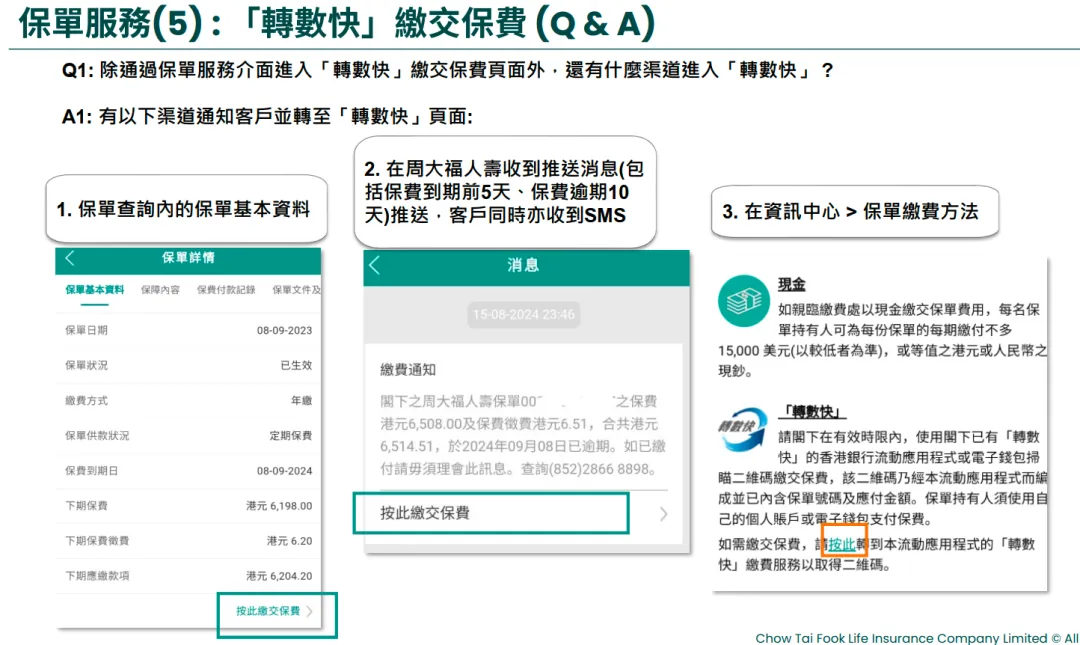Image resolution: width=1080 pixels, height=645 pixels.
Task: Click the Q1 question line
Action: pos(448,70)
